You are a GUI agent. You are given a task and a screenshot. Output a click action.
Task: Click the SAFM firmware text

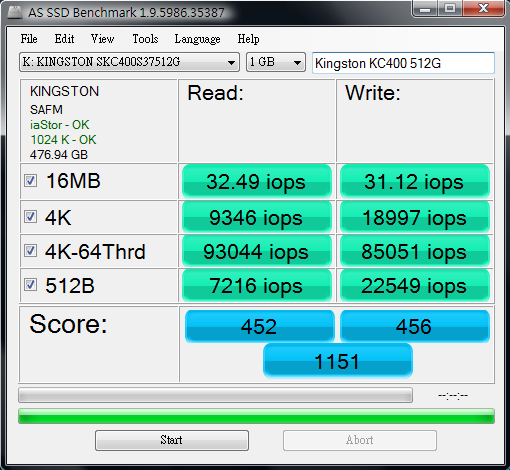click(46, 110)
